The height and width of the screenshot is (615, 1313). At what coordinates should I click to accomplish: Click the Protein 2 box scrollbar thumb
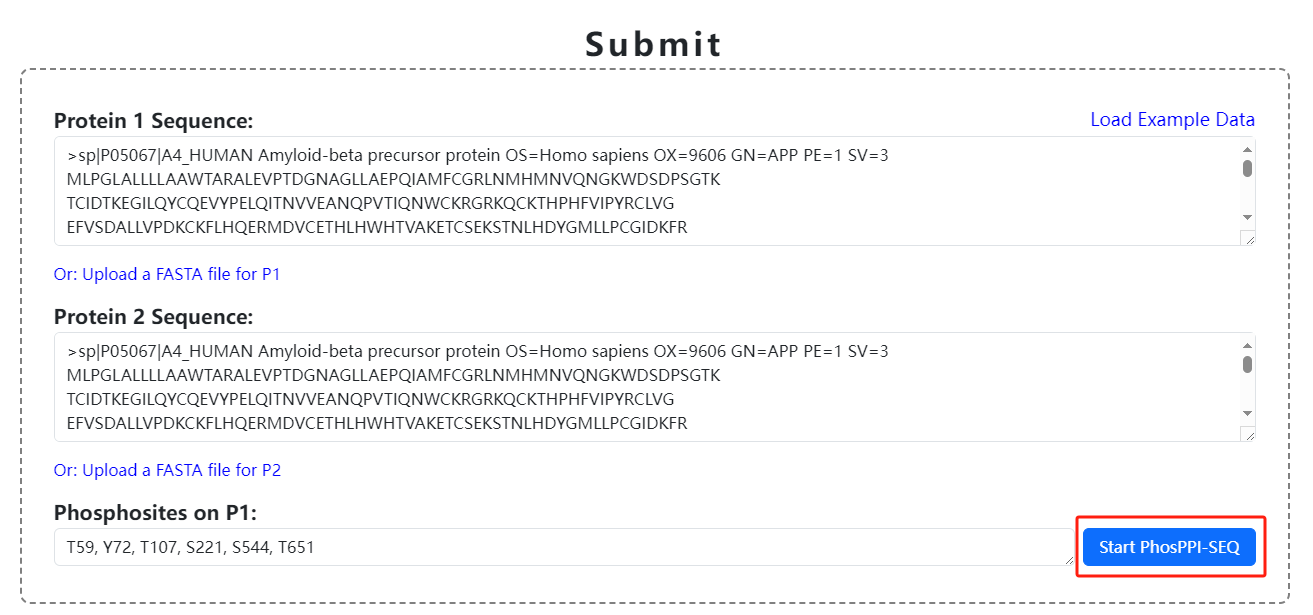[1247, 364]
